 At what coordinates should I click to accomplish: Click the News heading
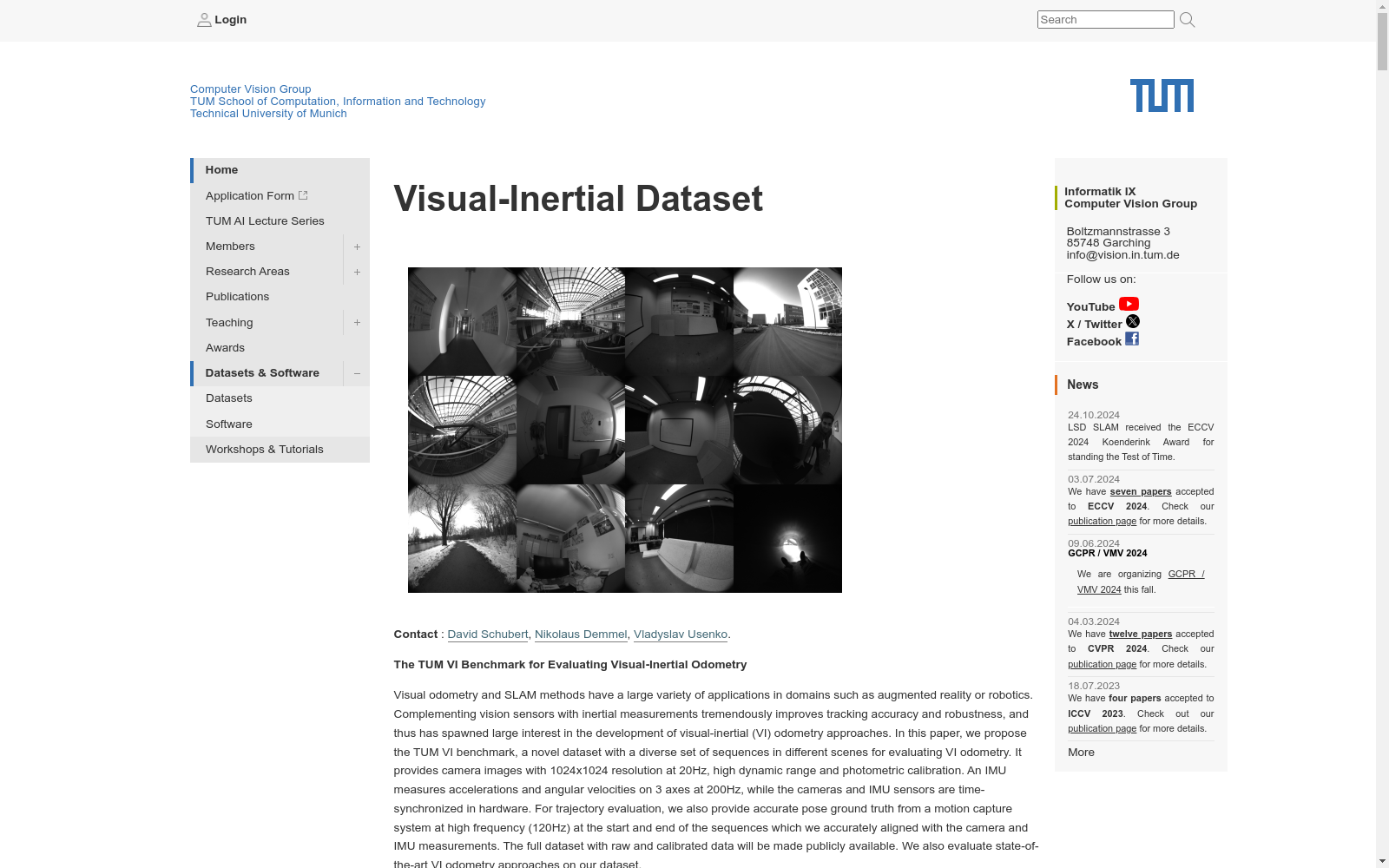pyautogui.click(x=1083, y=385)
